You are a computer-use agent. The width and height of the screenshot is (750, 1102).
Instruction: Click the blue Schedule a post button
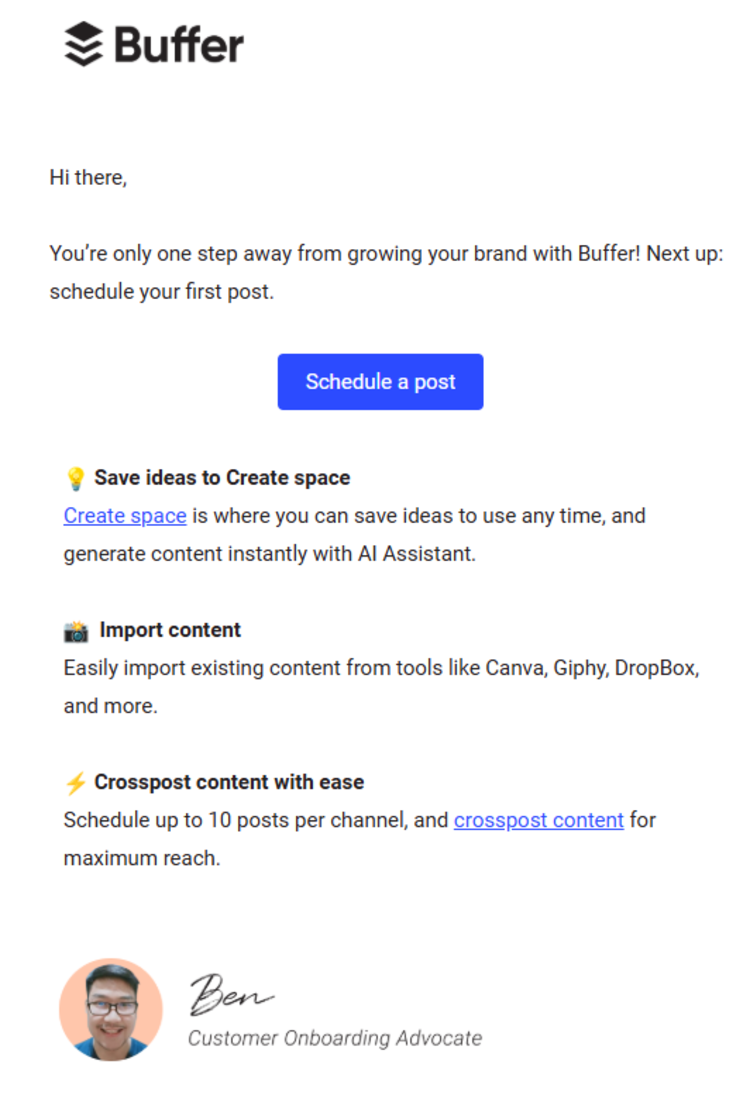coord(380,382)
